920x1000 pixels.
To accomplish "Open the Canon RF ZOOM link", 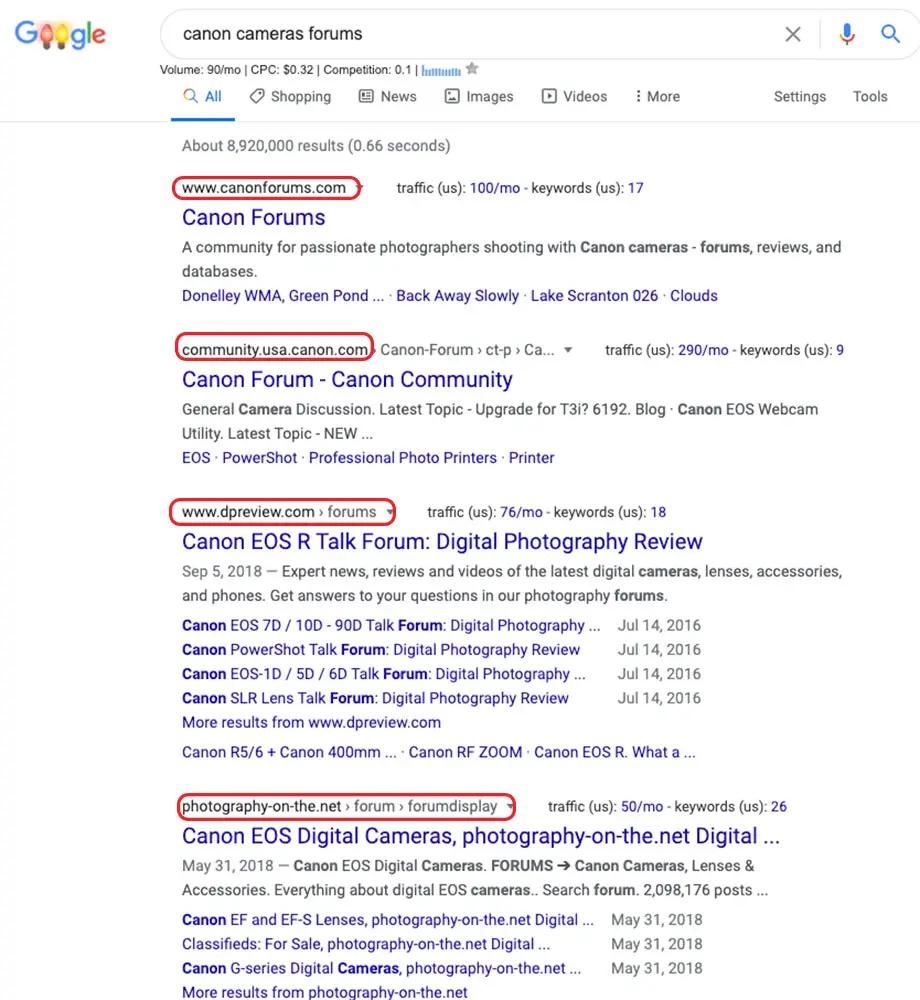I will click(x=465, y=753).
